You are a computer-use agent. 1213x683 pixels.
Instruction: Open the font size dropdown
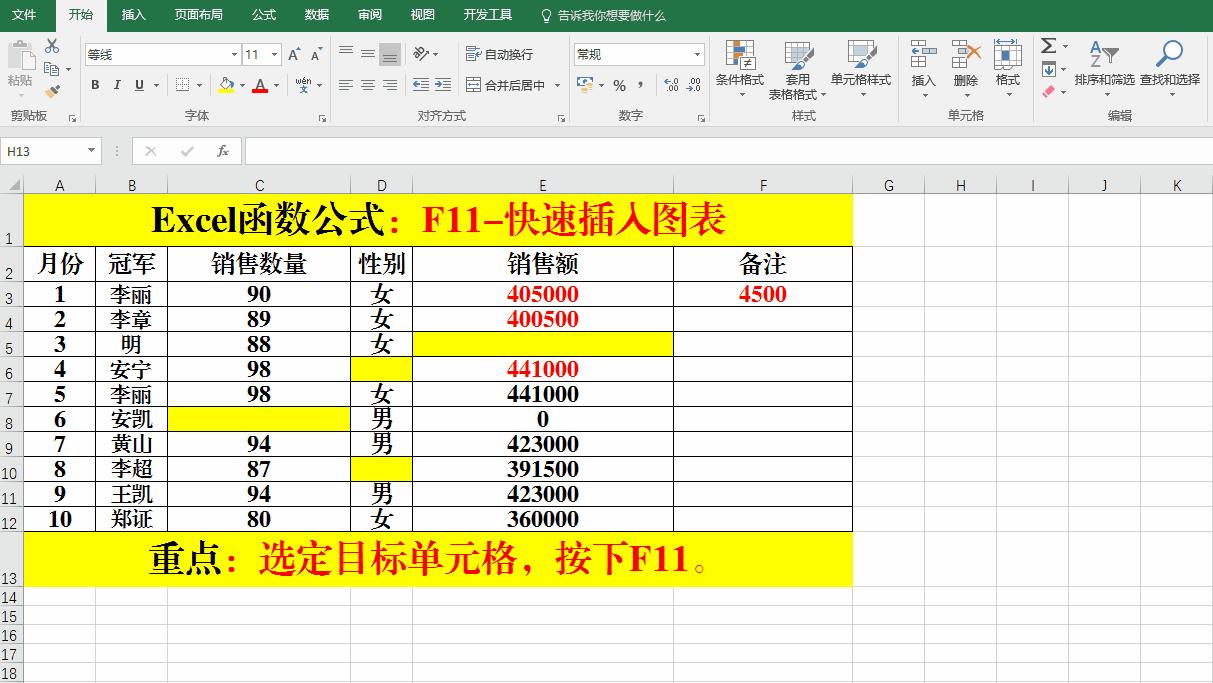272,53
